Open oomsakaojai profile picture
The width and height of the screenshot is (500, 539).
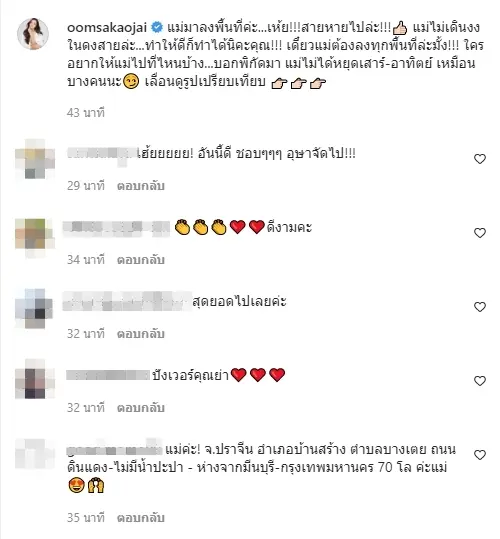pos(33,34)
